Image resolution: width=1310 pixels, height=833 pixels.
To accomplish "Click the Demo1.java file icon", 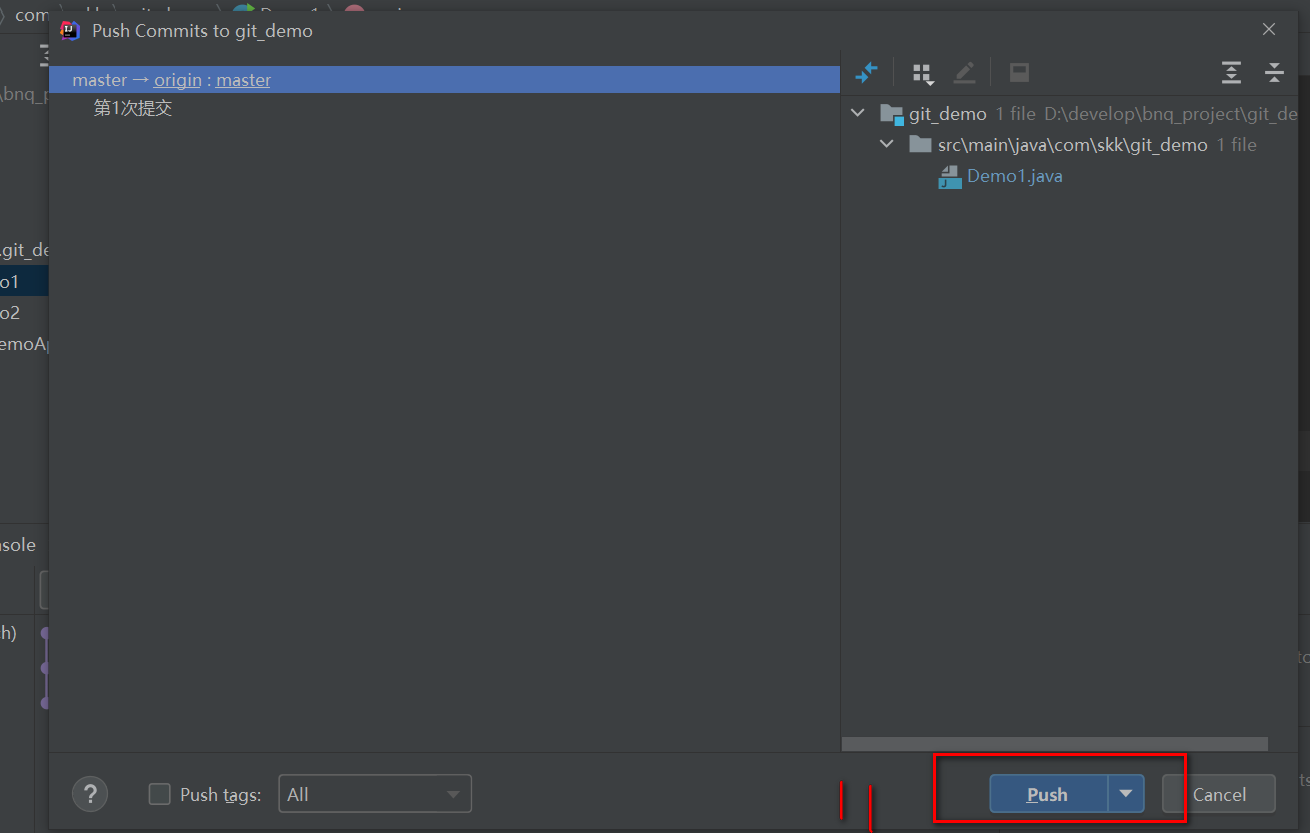I will (949, 177).
